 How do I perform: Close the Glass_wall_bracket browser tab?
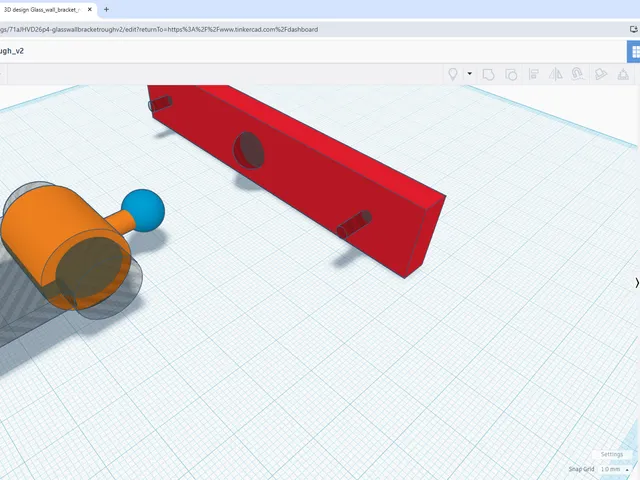90,9
